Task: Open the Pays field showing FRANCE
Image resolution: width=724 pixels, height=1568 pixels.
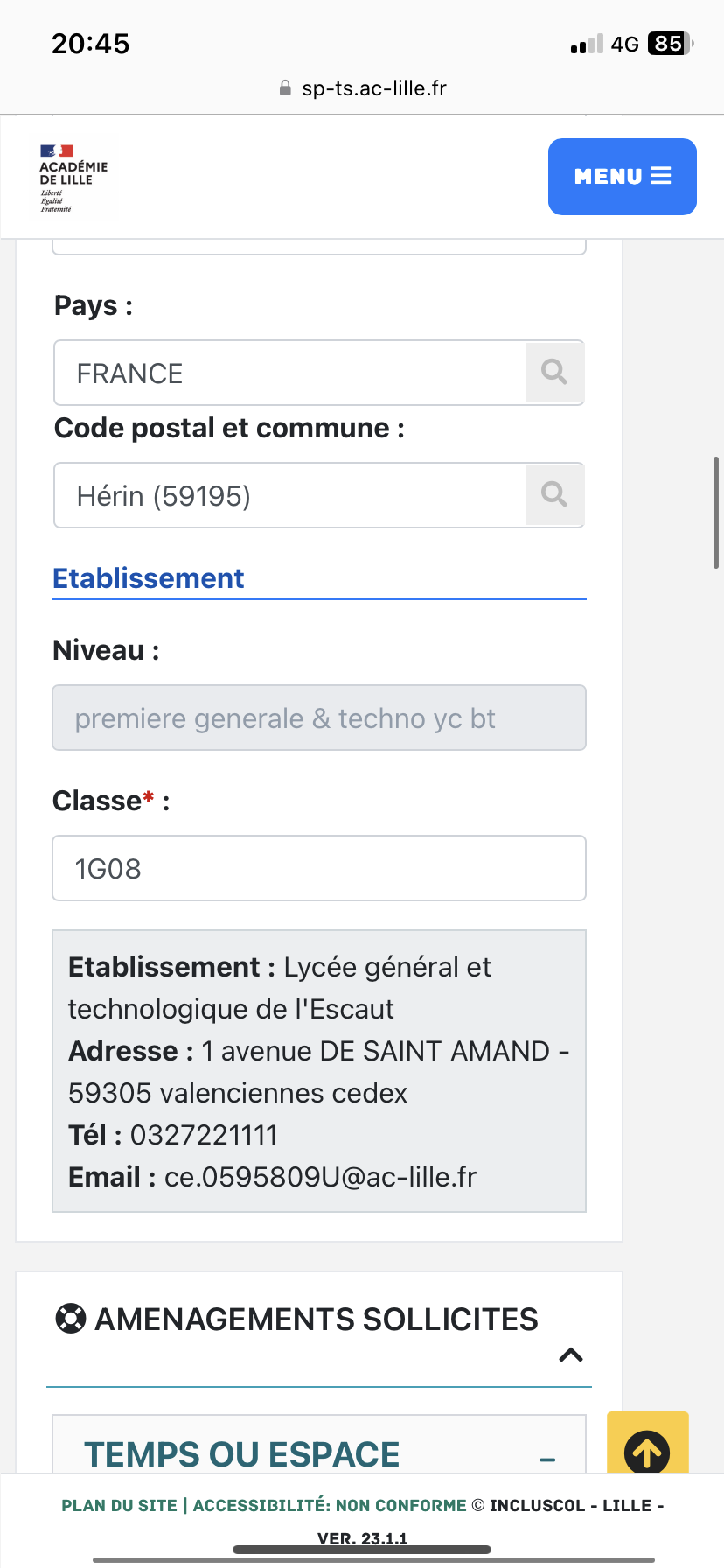Action: click(x=289, y=373)
